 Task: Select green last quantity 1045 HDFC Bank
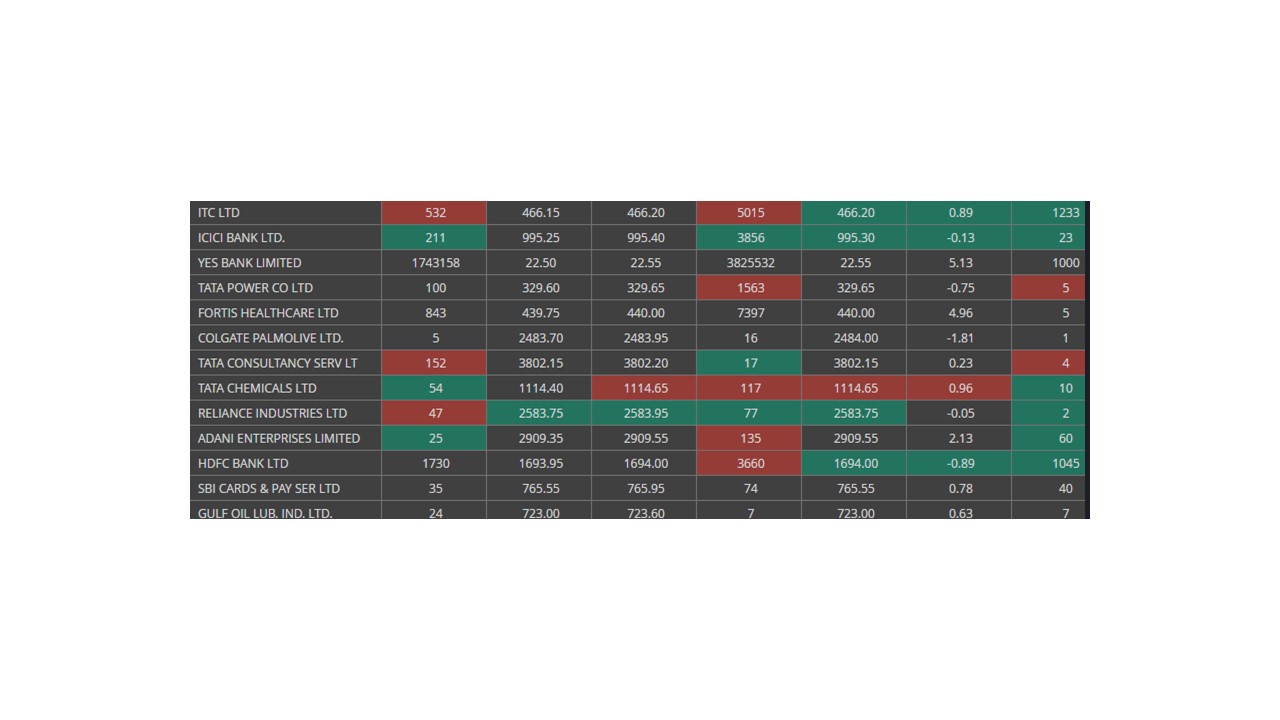(x=1048, y=463)
